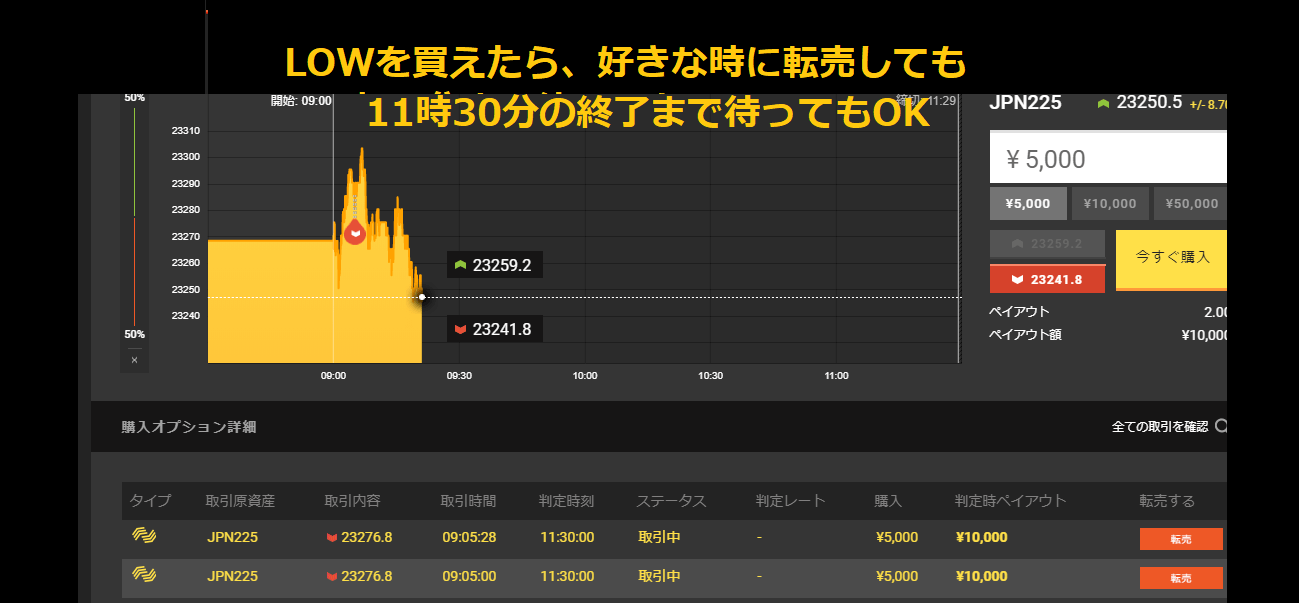This screenshot has height=603, width=1299.
Task: Close the sentiment bar with the X icon
Action: point(134,360)
